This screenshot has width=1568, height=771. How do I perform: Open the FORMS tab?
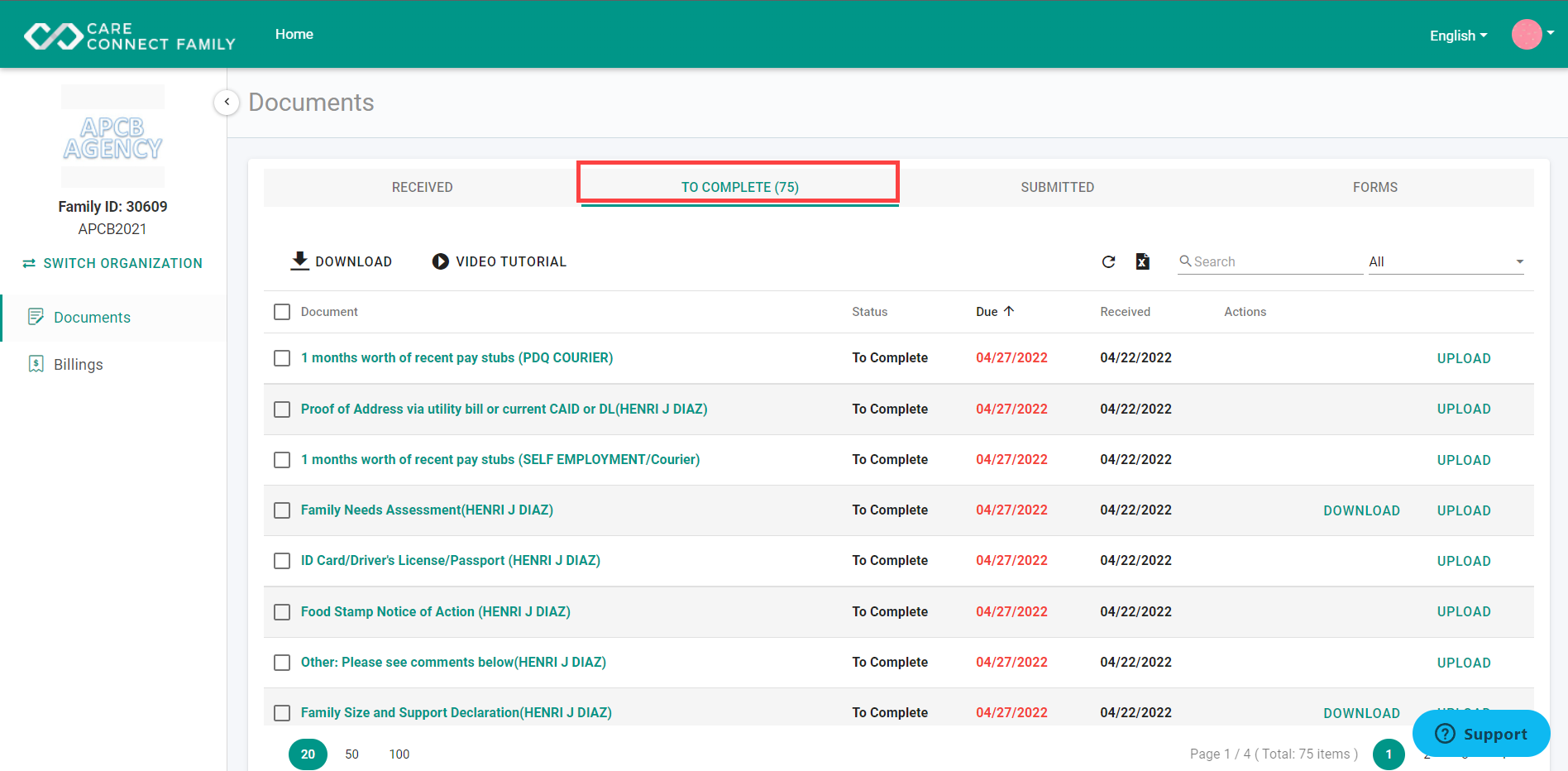pyautogui.click(x=1374, y=187)
